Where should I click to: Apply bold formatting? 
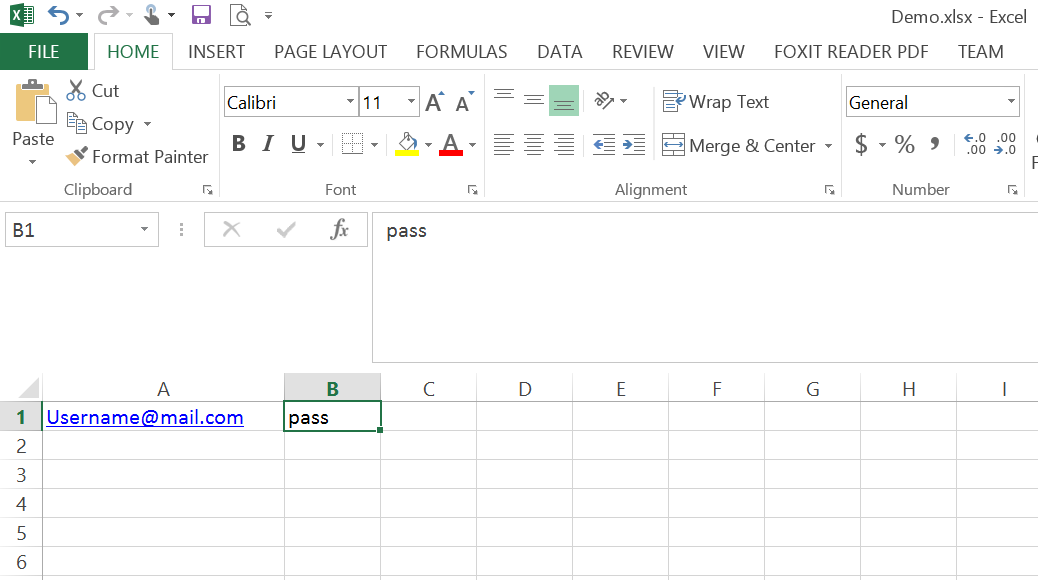point(238,144)
